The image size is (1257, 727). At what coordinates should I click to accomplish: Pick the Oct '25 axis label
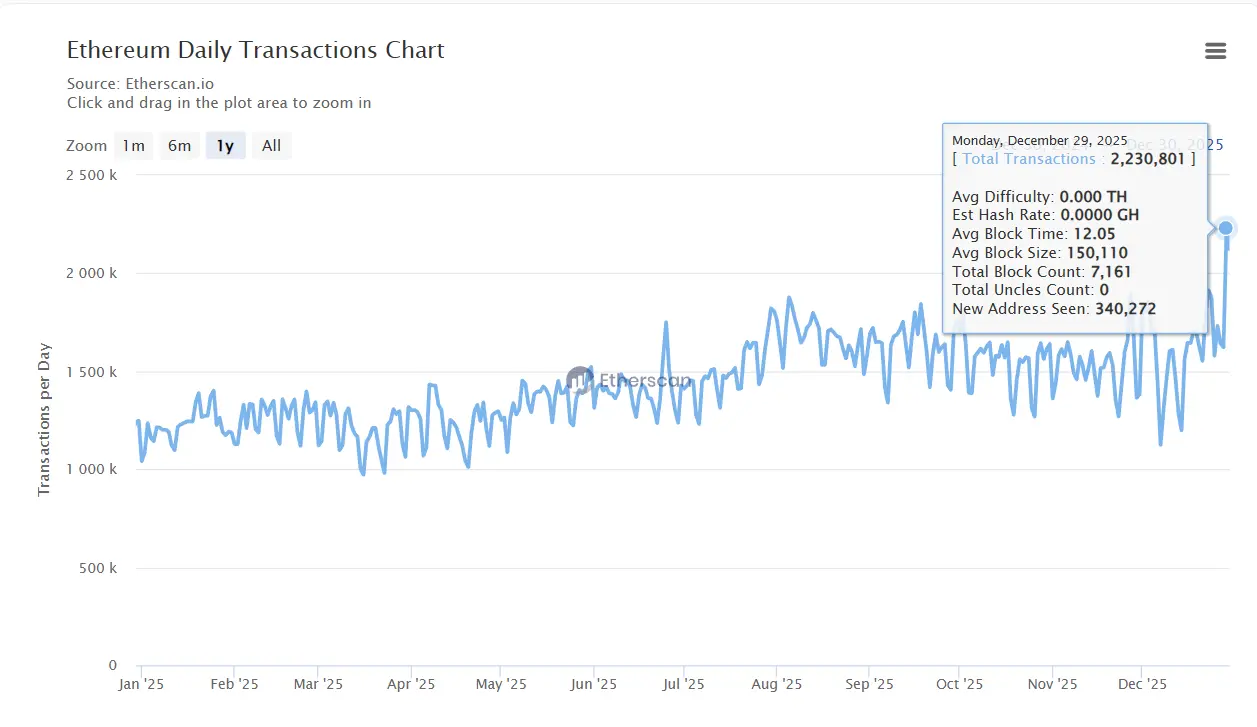pyautogui.click(x=959, y=685)
